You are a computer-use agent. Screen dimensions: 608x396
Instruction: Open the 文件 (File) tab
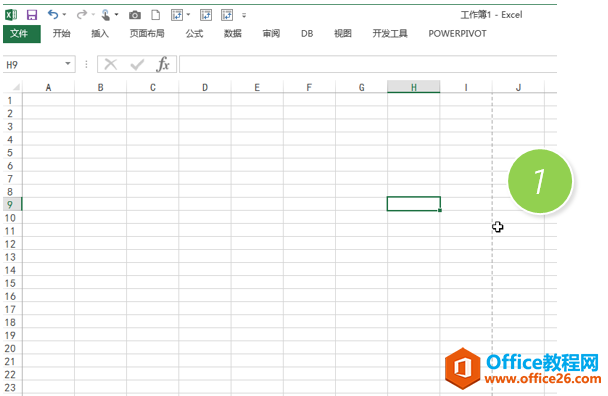tap(22, 34)
